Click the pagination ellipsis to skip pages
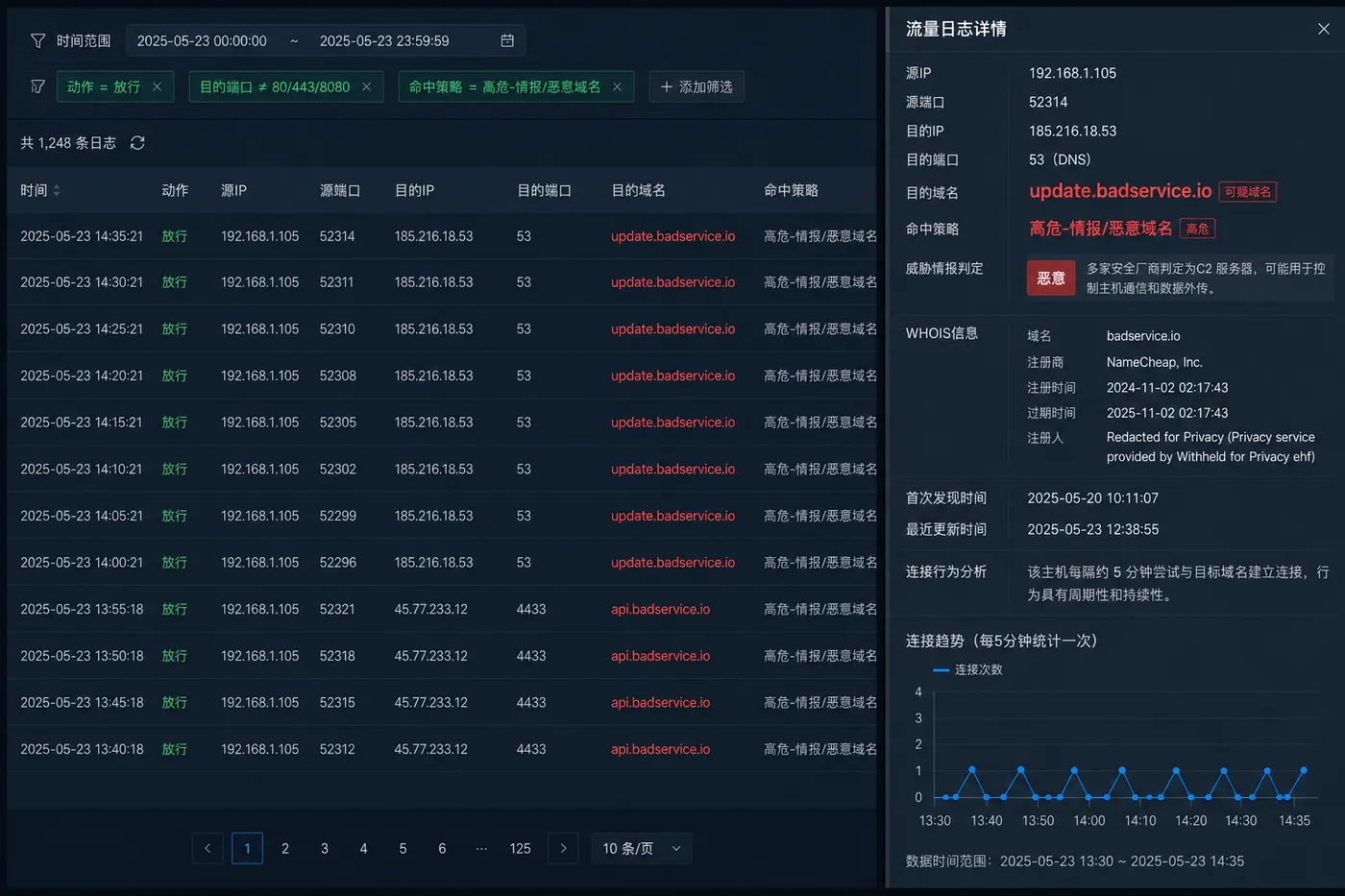Image resolution: width=1345 pixels, height=896 pixels. (481, 848)
